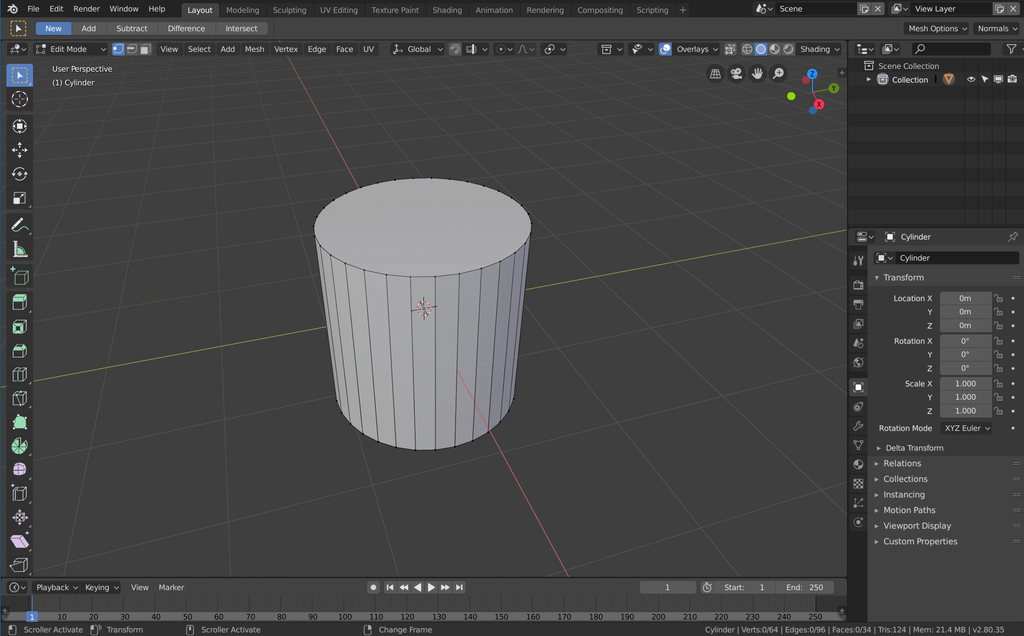
Task: Click the Z axis on navigation gizmo
Action: tap(812, 74)
